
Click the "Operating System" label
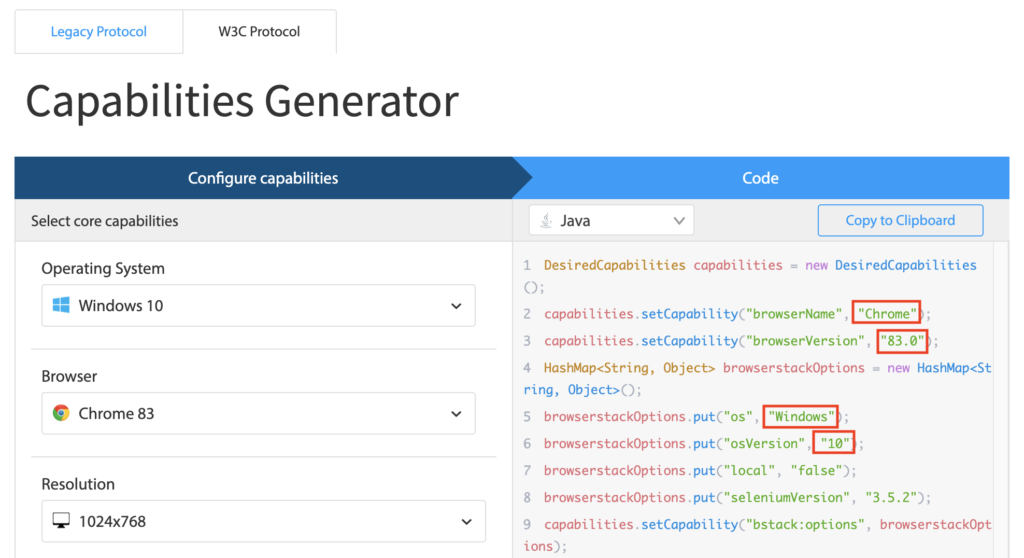(x=103, y=269)
